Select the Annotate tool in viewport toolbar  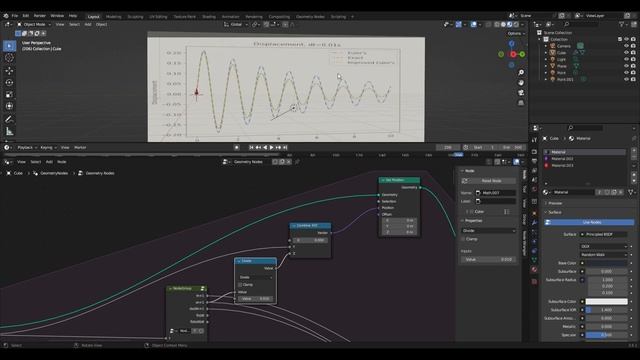pos(9,119)
